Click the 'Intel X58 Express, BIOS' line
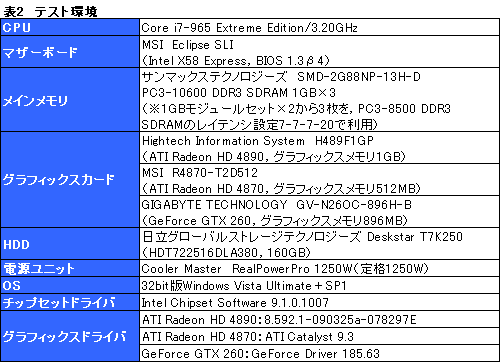 click(x=236, y=61)
